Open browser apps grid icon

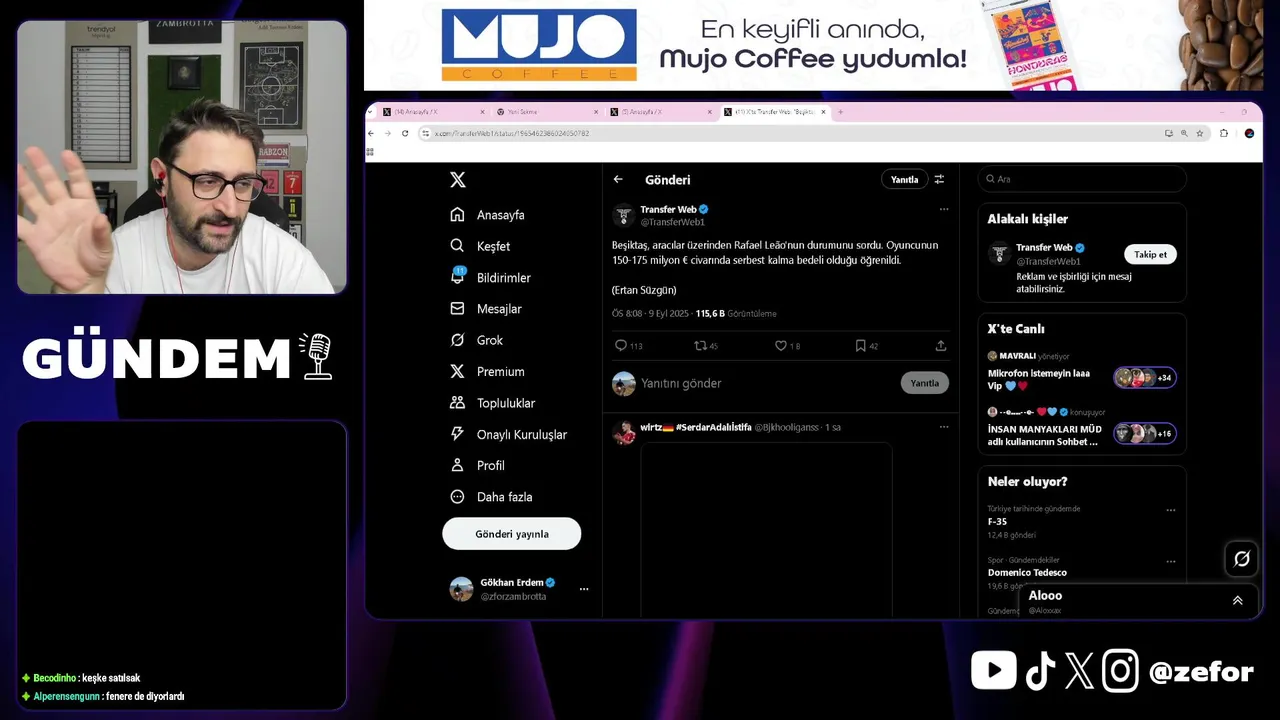click(370, 152)
